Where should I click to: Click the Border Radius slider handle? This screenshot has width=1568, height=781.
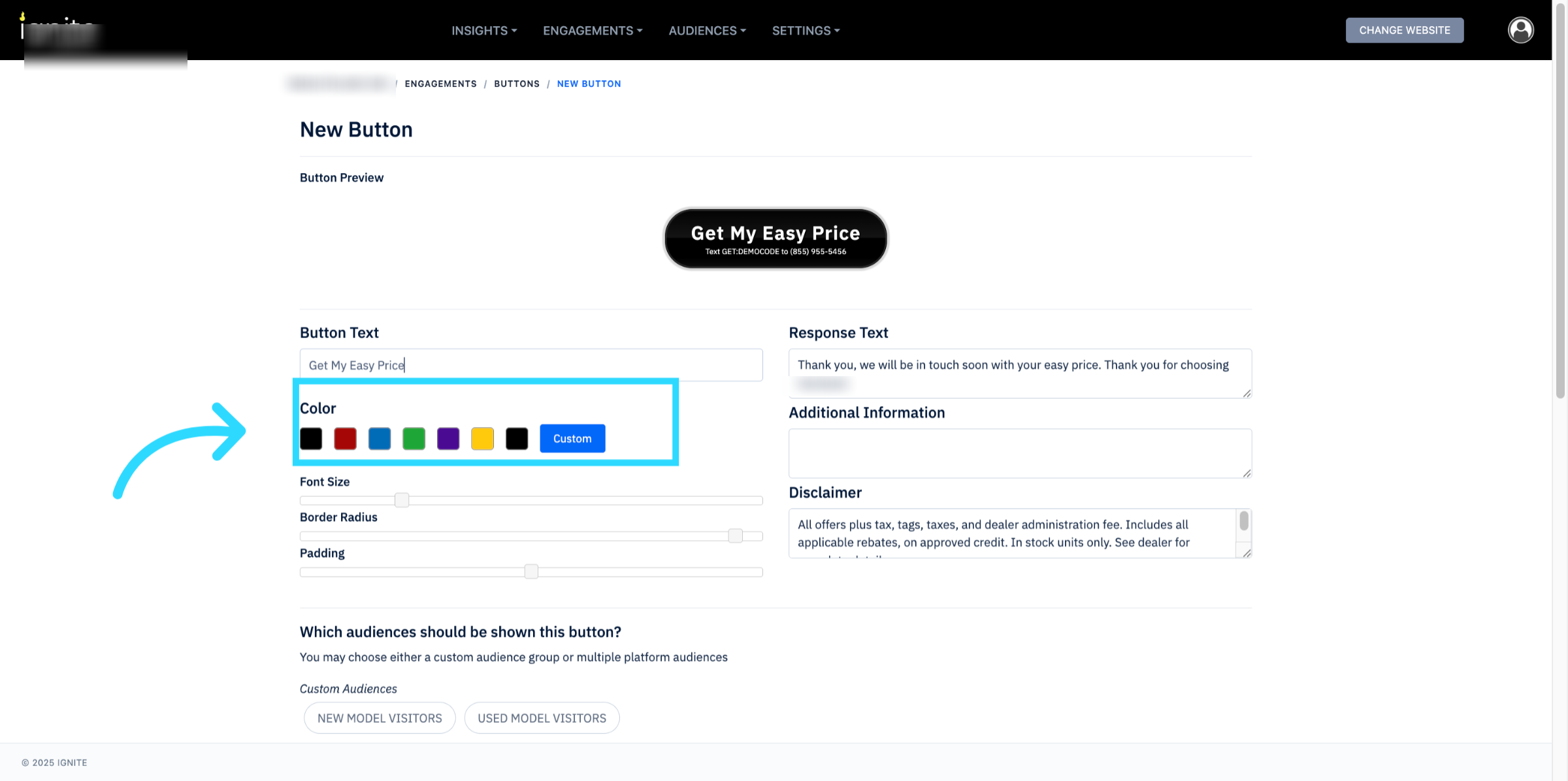735,536
